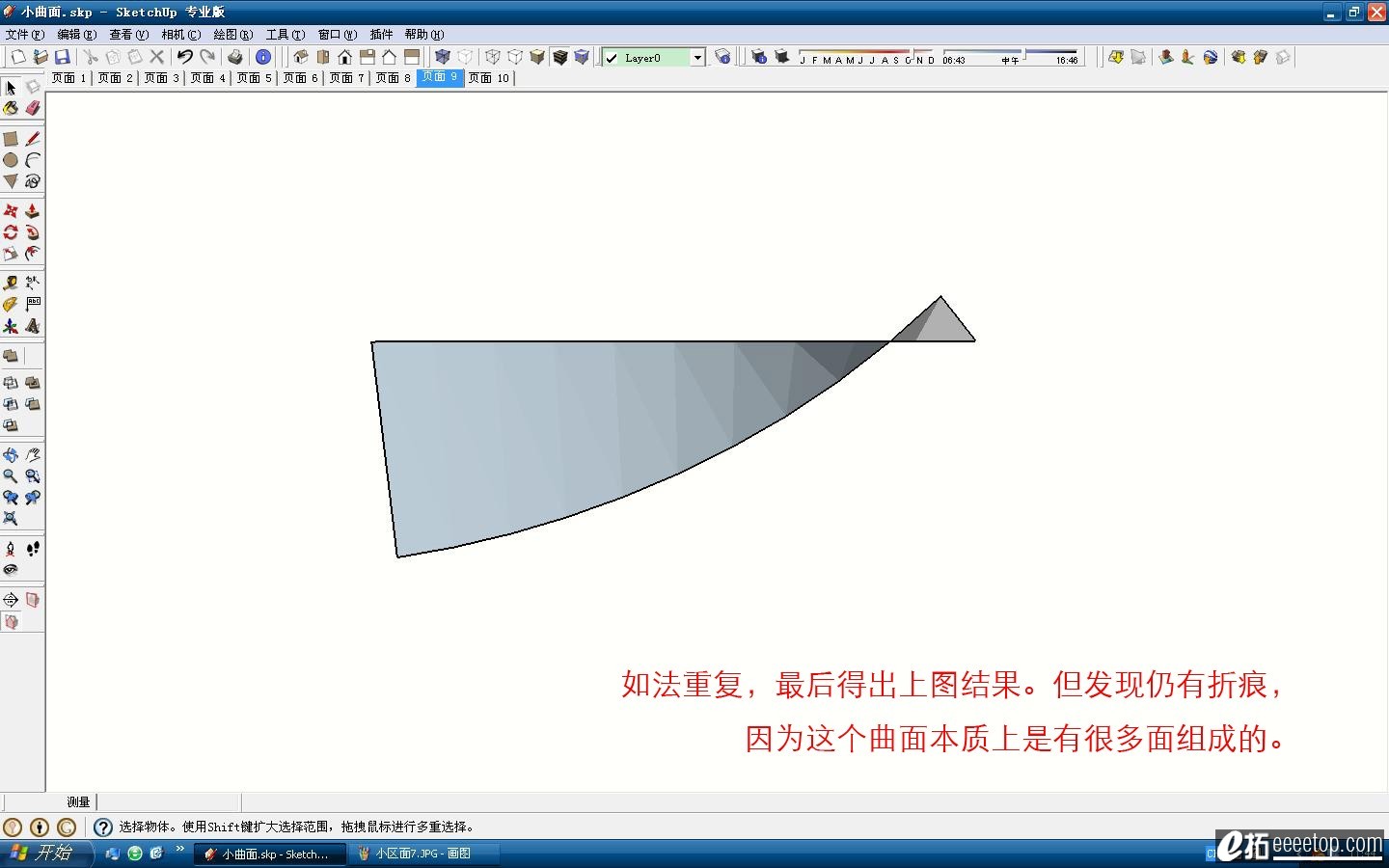Open the 绘图 menu
Screen dimensions: 1389x868
(x=233, y=34)
